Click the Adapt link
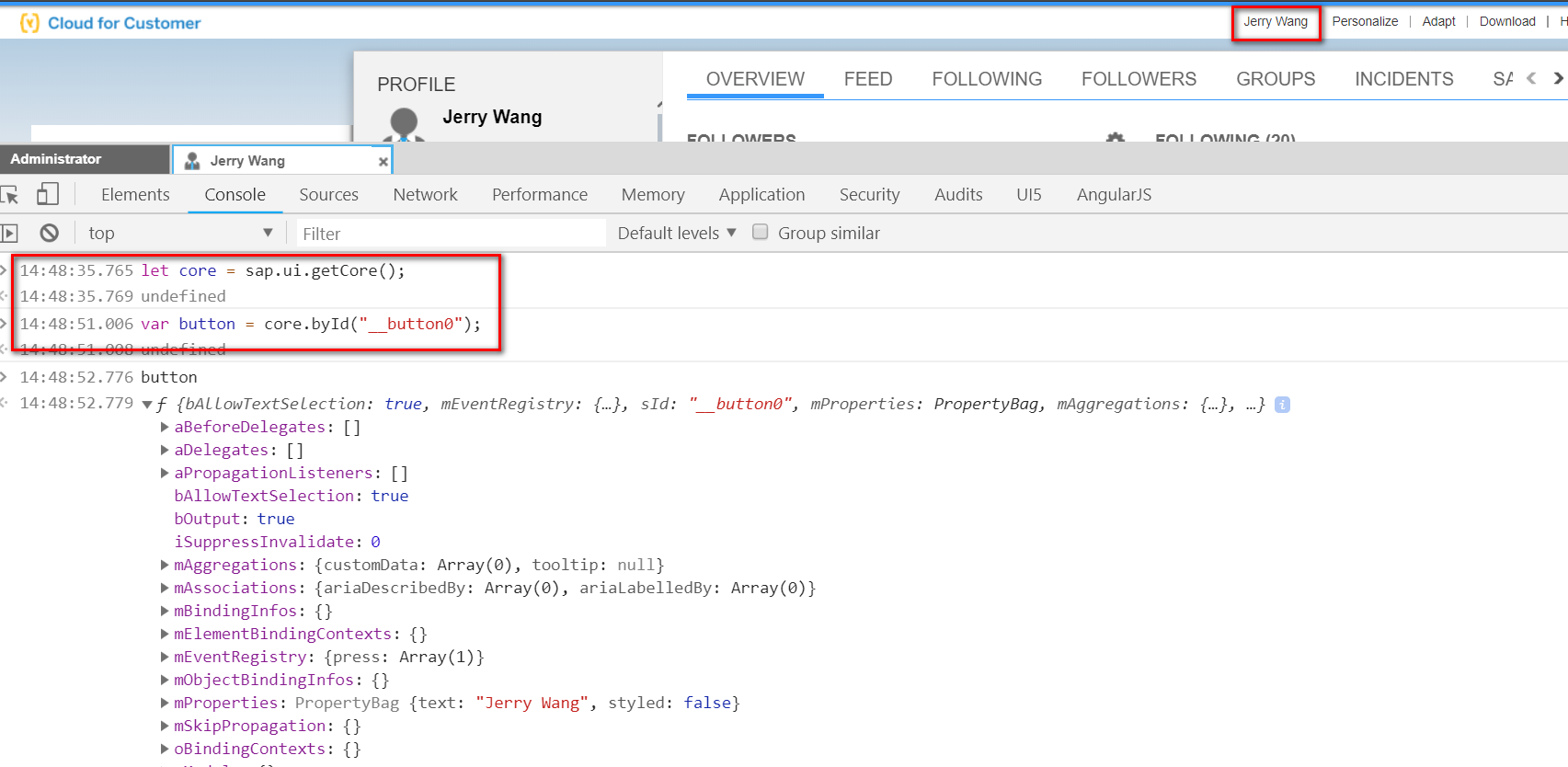1568x767 pixels. pyautogui.click(x=1438, y=22)
